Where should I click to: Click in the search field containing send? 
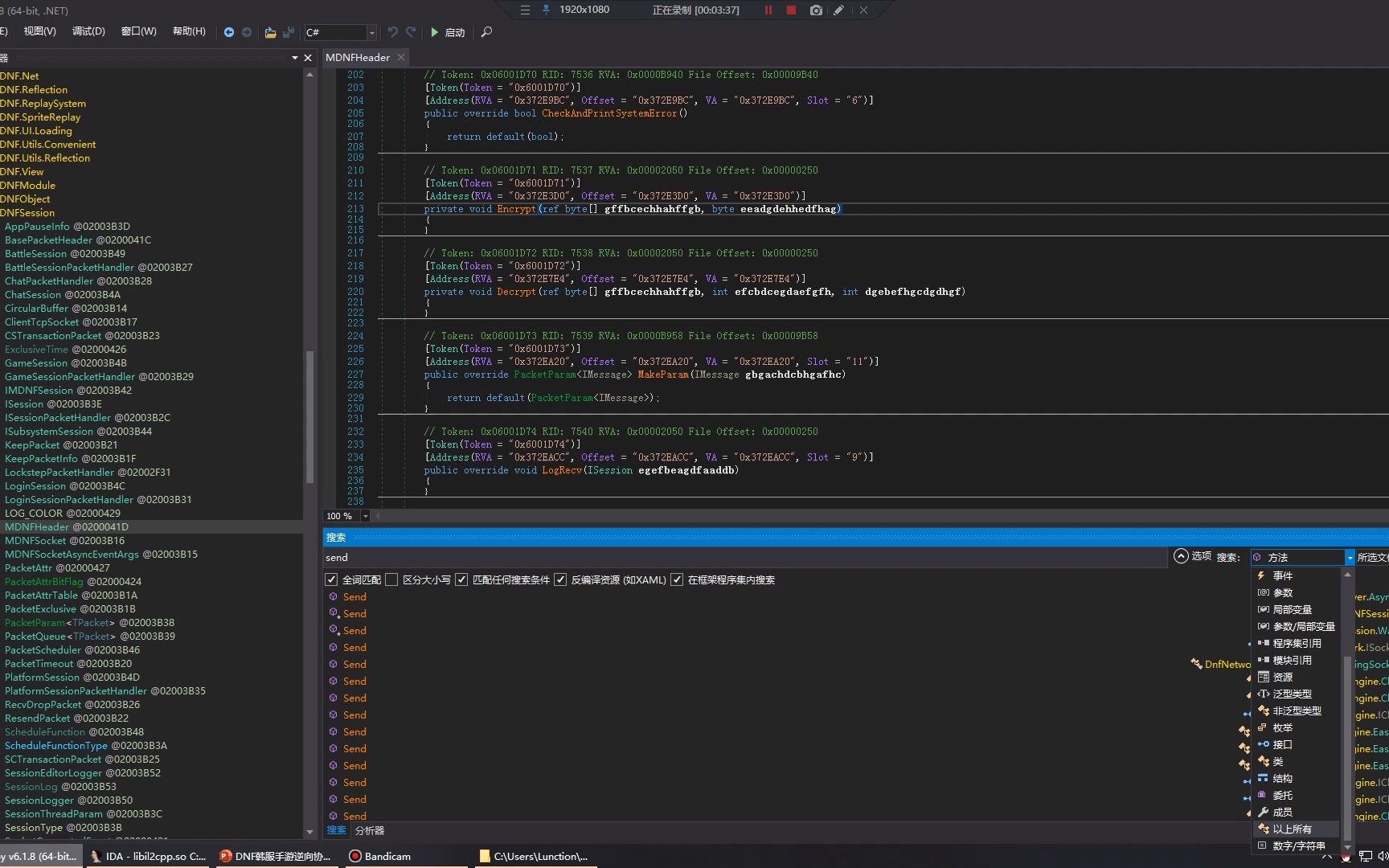745,557
